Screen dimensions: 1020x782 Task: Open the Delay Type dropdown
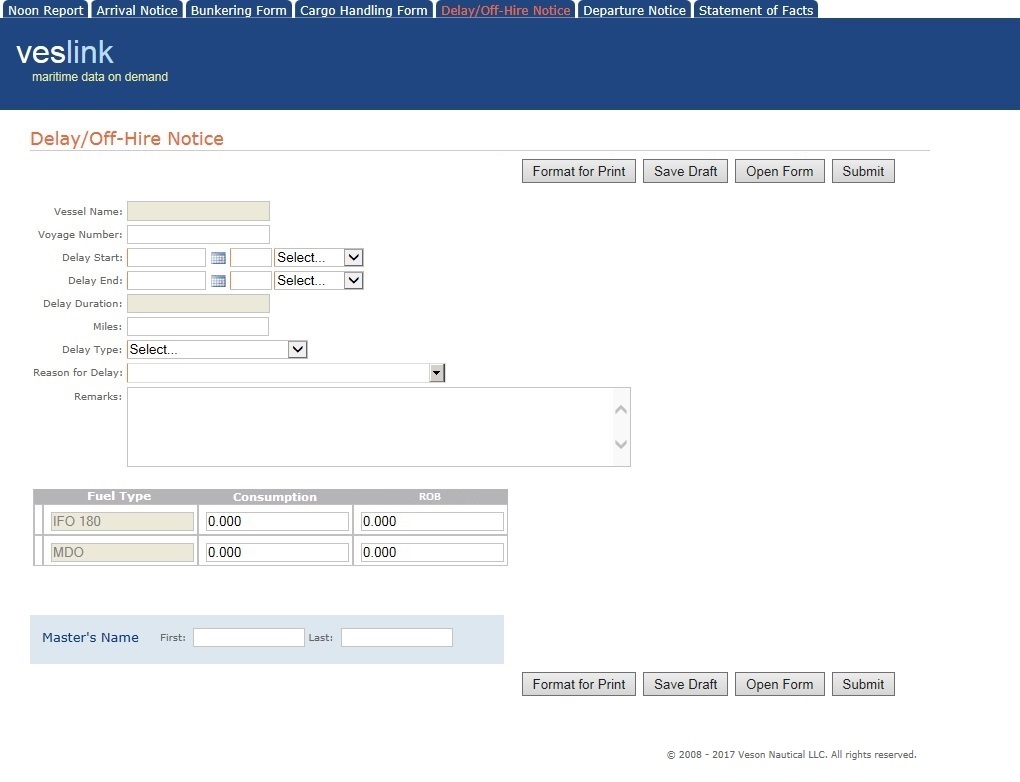[296, 349]
